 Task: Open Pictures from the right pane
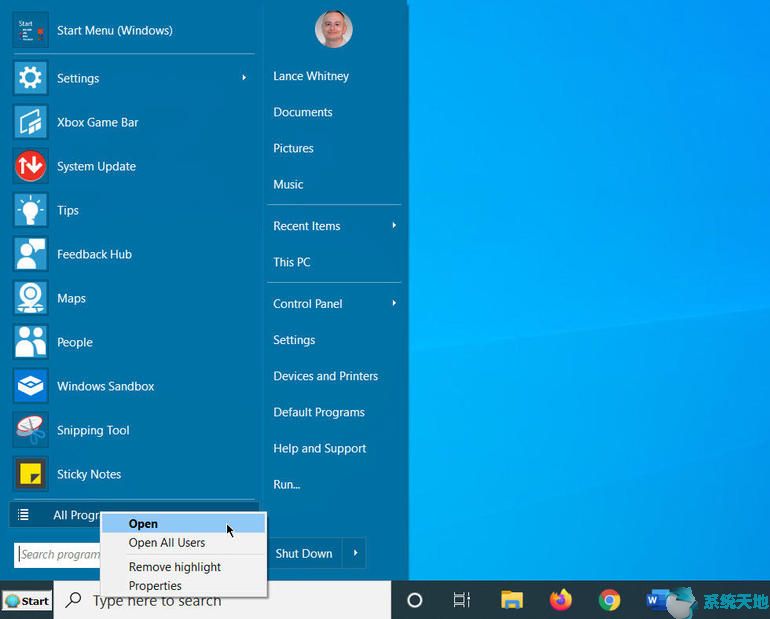click(293, 148)
